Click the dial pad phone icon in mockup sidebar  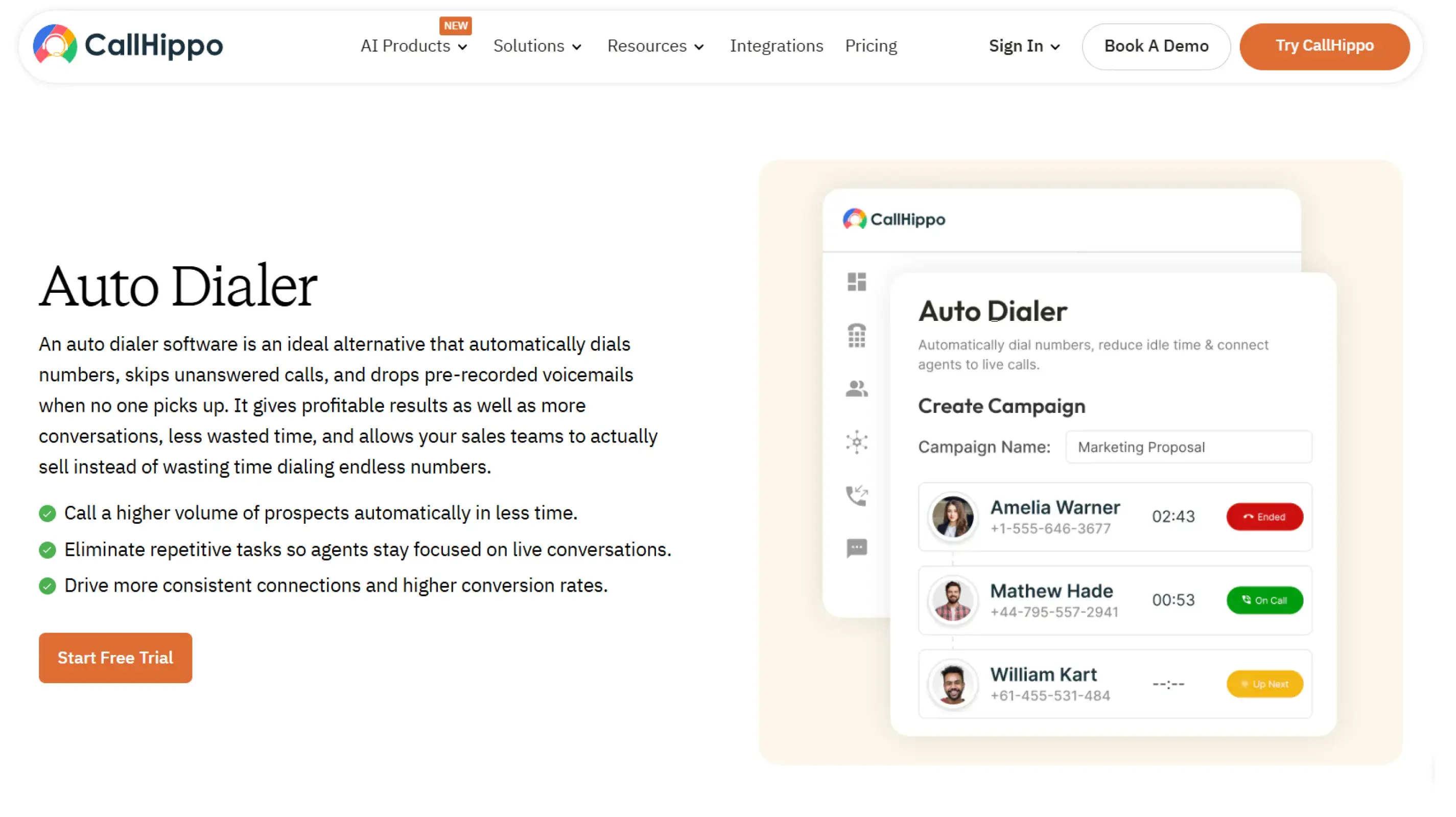[x=856, y=336]
